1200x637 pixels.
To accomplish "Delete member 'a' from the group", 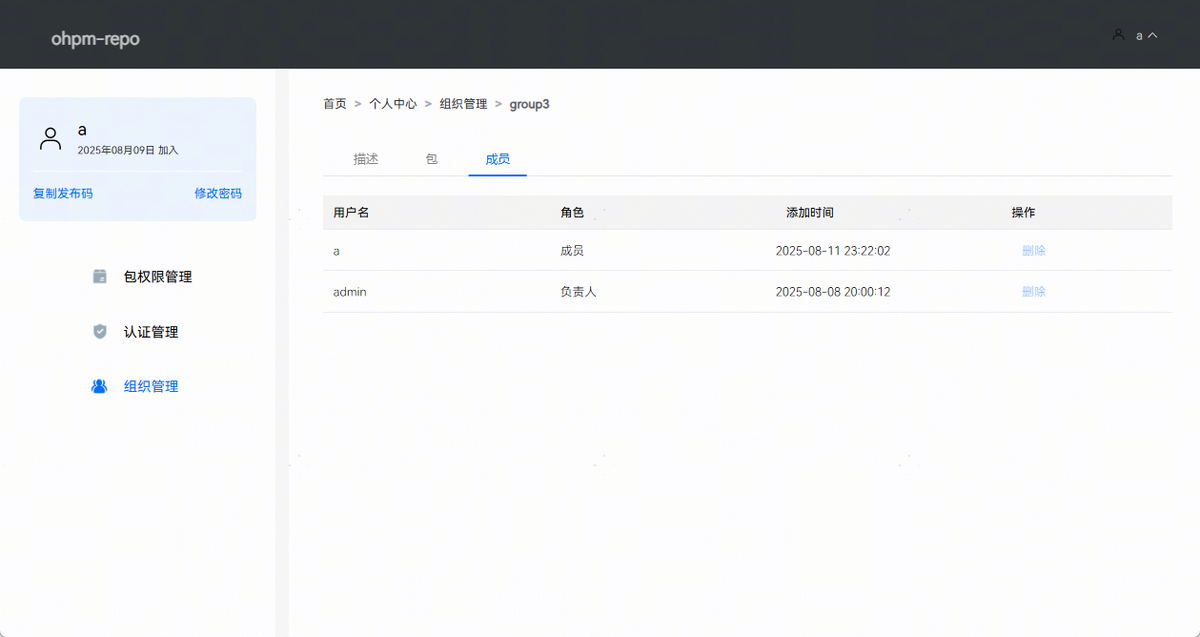I will click(1033, 251).
